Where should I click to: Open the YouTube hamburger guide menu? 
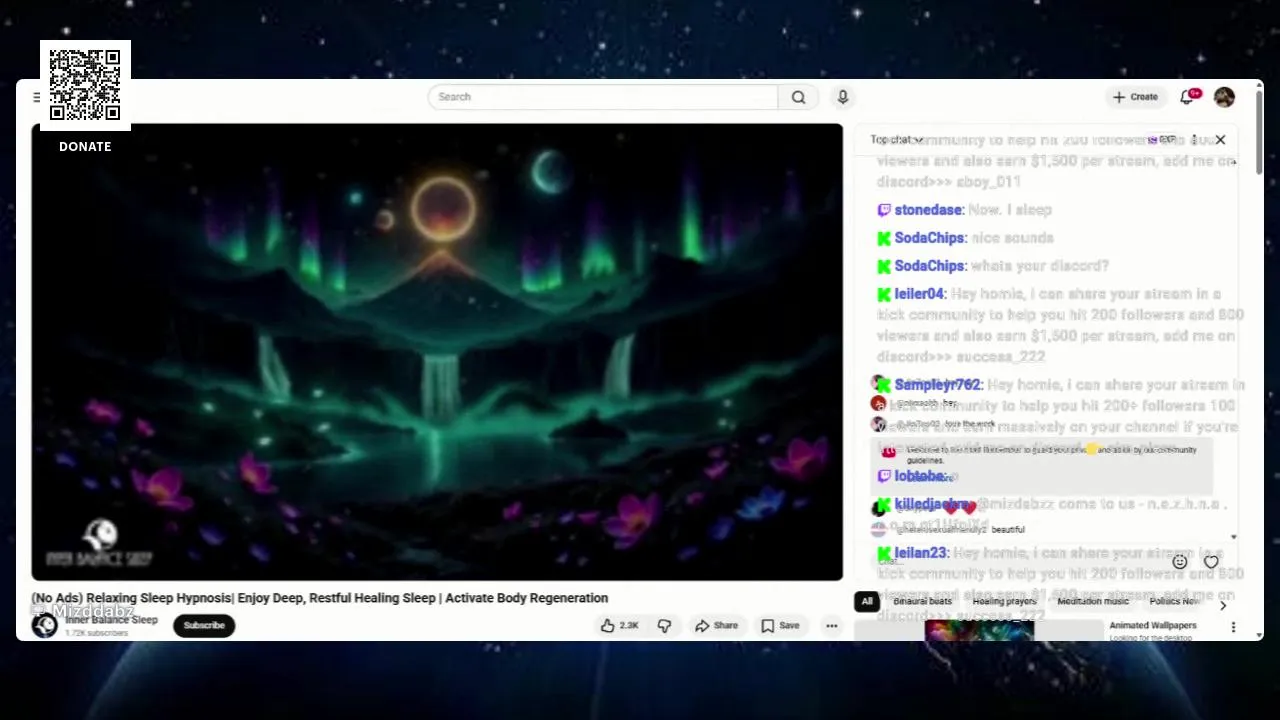(37, 97)
